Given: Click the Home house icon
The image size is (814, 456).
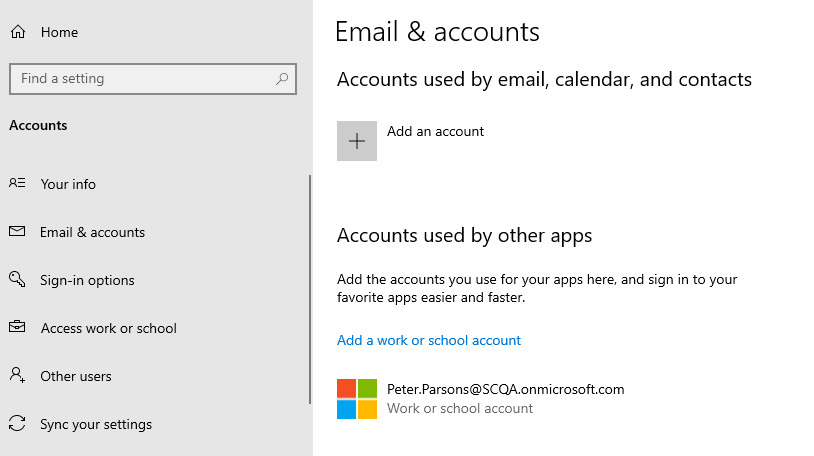Looking at the screenshot, I should [18, 32].
